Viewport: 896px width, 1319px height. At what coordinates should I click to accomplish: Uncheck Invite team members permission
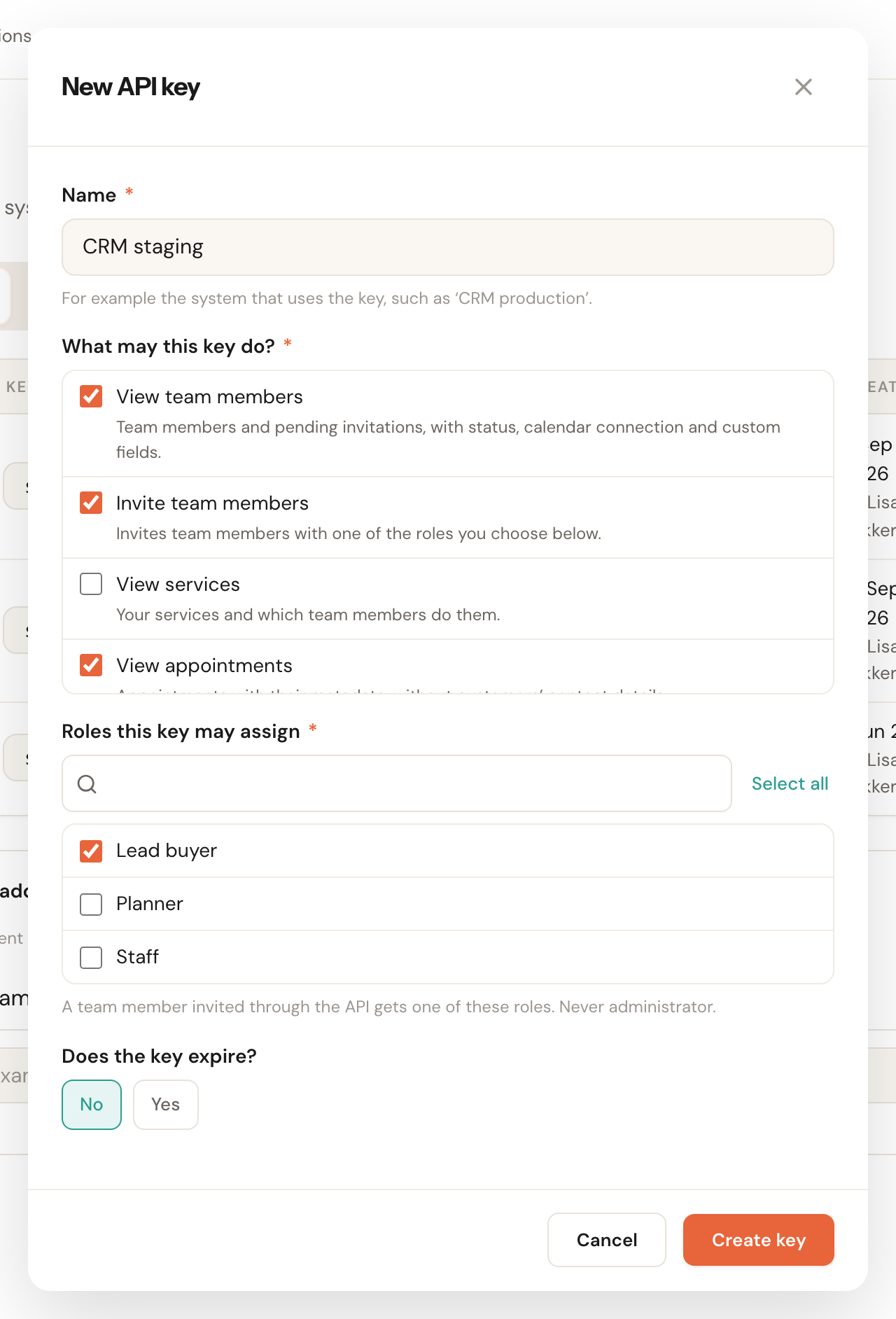tap(91, 503)
